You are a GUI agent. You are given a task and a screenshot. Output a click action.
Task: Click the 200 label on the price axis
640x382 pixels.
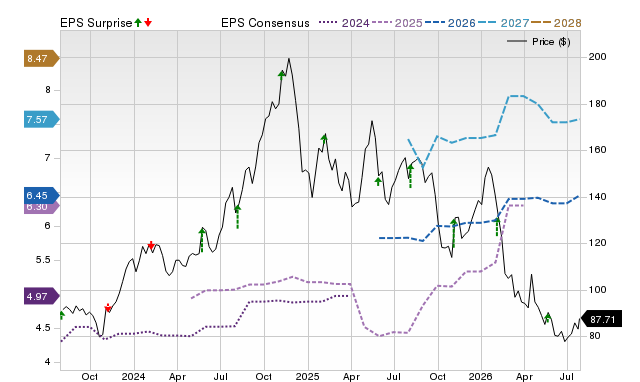pos(597,57)
